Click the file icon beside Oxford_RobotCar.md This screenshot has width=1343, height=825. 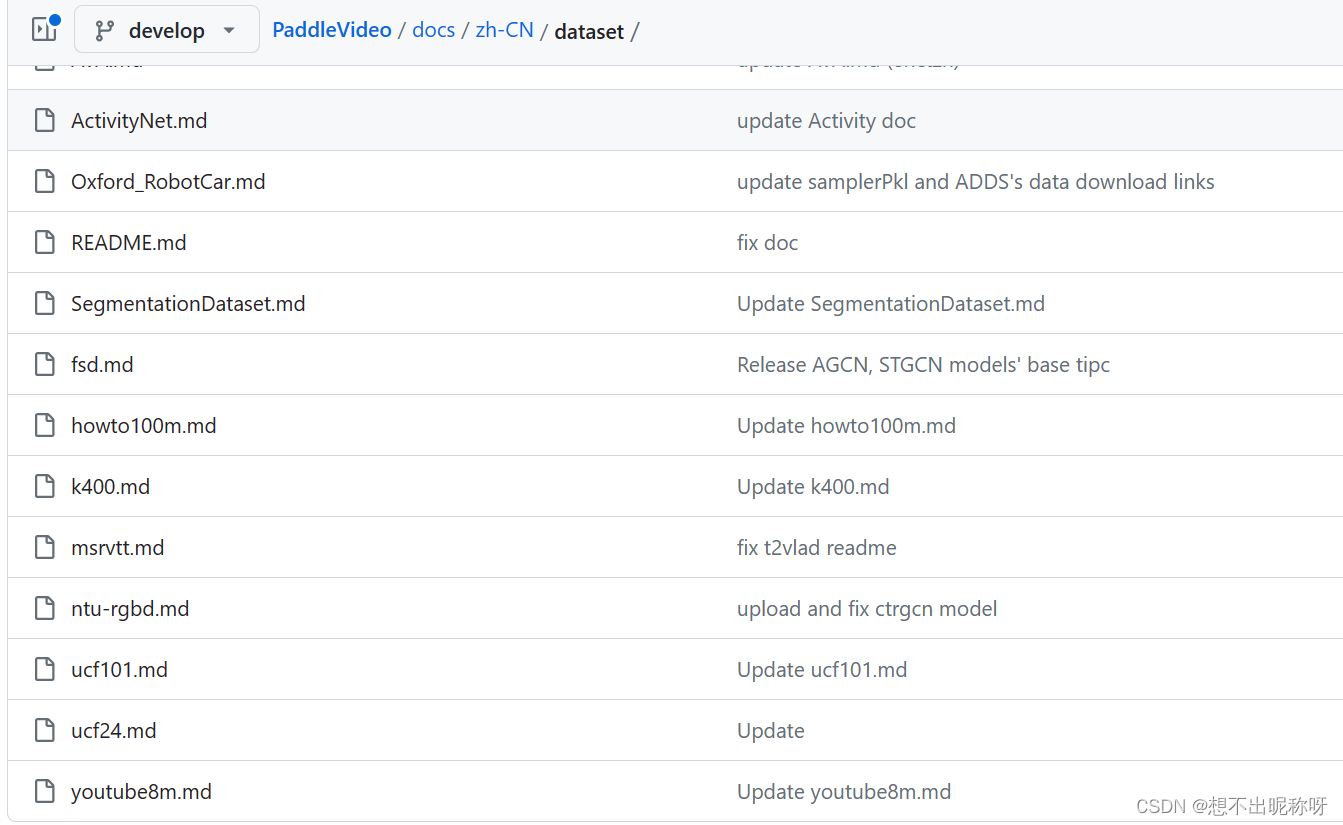click(x=45, y=182)
